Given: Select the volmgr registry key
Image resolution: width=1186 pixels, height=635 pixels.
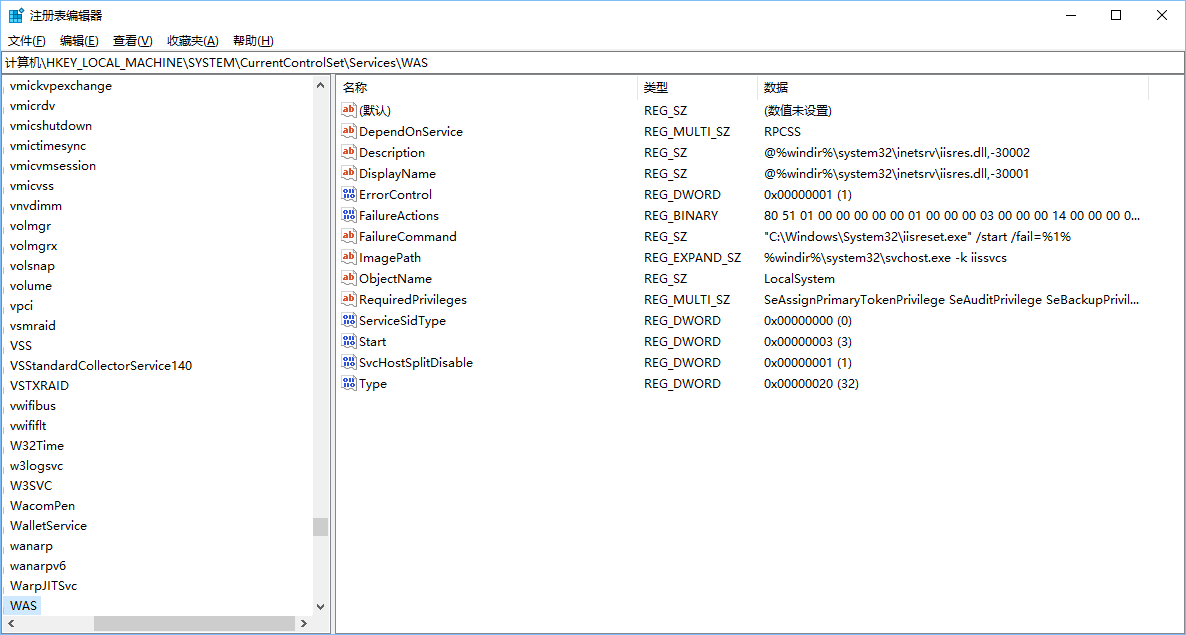Looking at the screenshot, I should tap(30, 226).
